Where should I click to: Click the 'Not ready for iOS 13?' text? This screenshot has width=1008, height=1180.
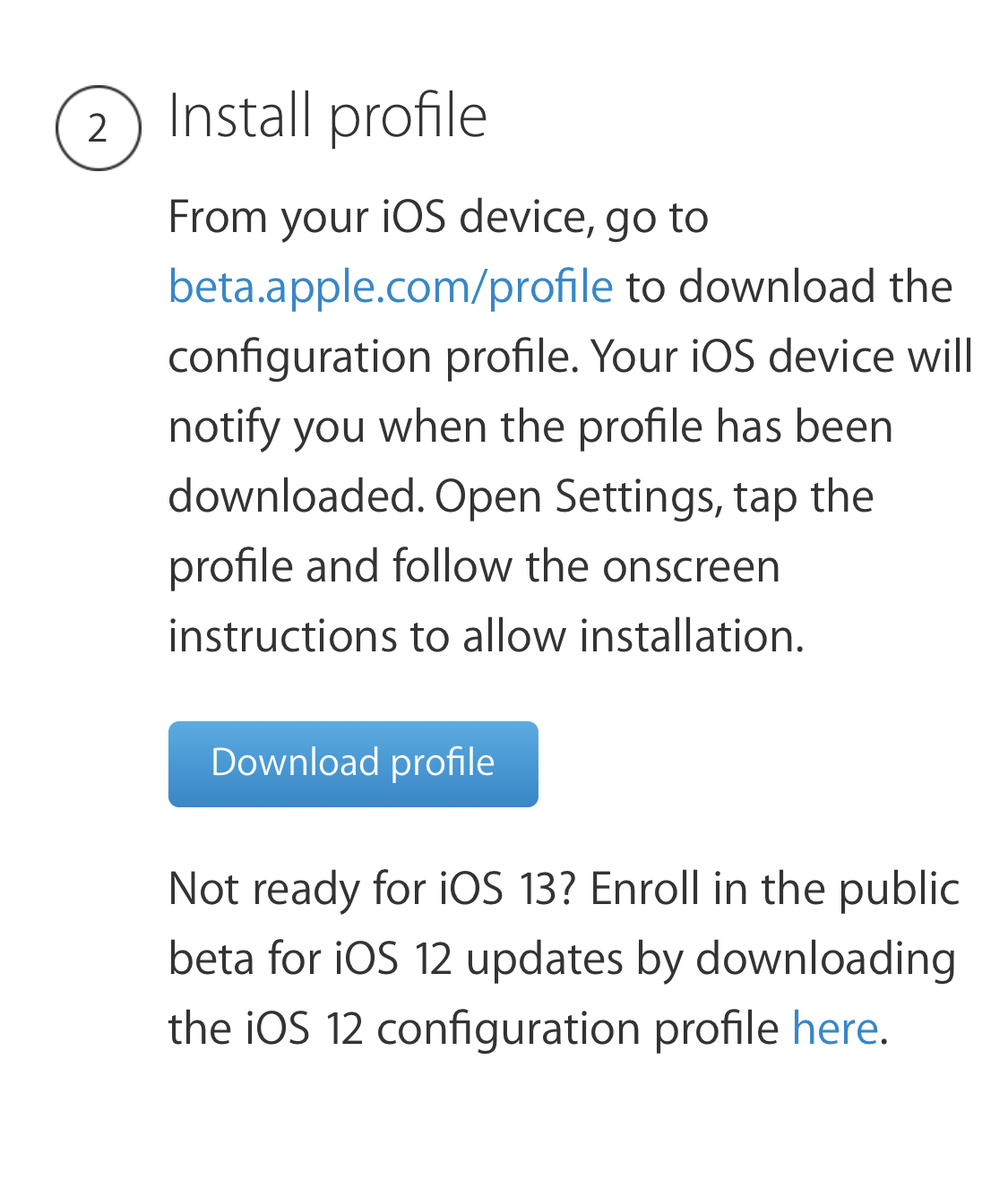(x=372, y=889)
